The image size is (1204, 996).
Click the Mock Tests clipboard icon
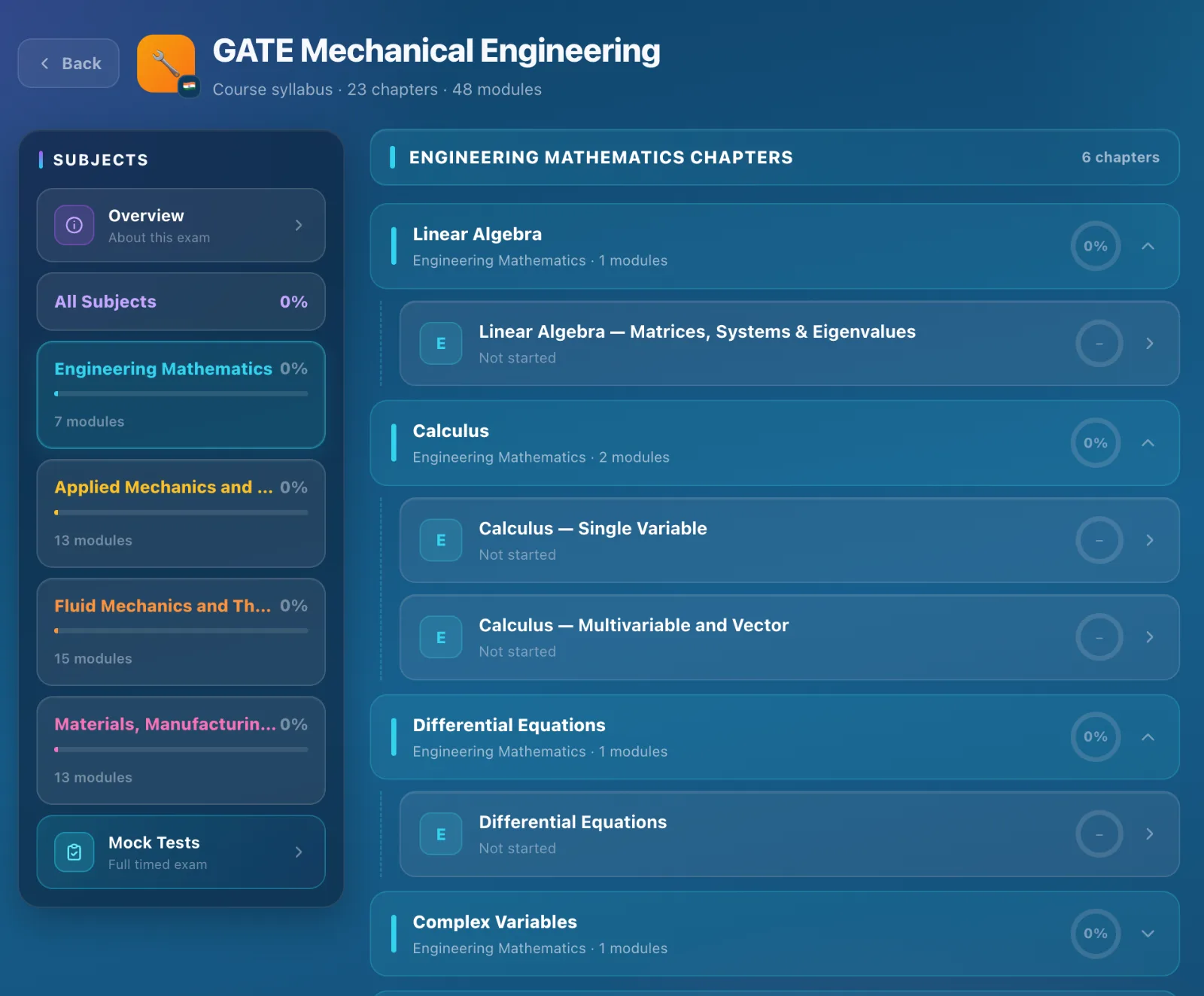click(x=74, y=852)
